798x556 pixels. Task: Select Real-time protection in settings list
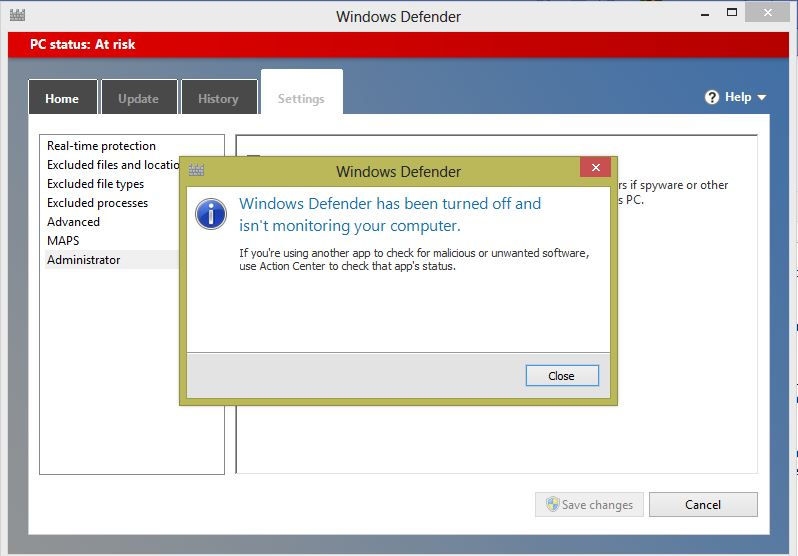point(101,146)
